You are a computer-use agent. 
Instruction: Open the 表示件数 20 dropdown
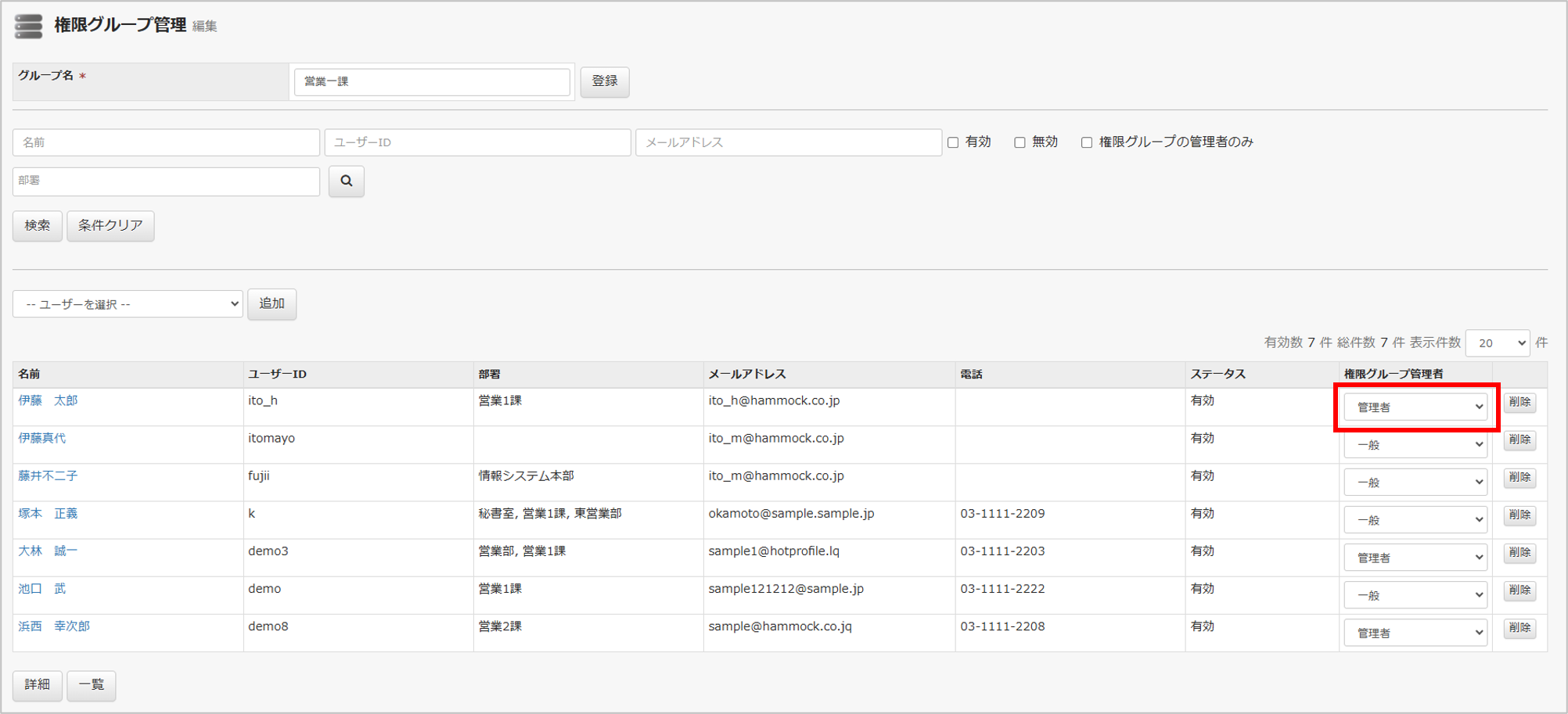(x=1498, y=343)
